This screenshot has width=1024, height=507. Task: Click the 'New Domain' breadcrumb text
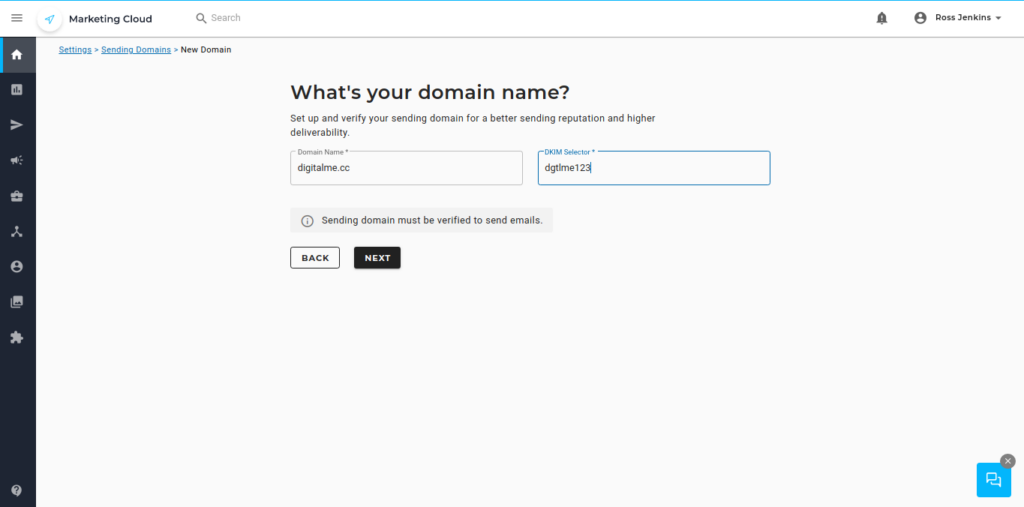pyautogui.click(x=206, y=50)
